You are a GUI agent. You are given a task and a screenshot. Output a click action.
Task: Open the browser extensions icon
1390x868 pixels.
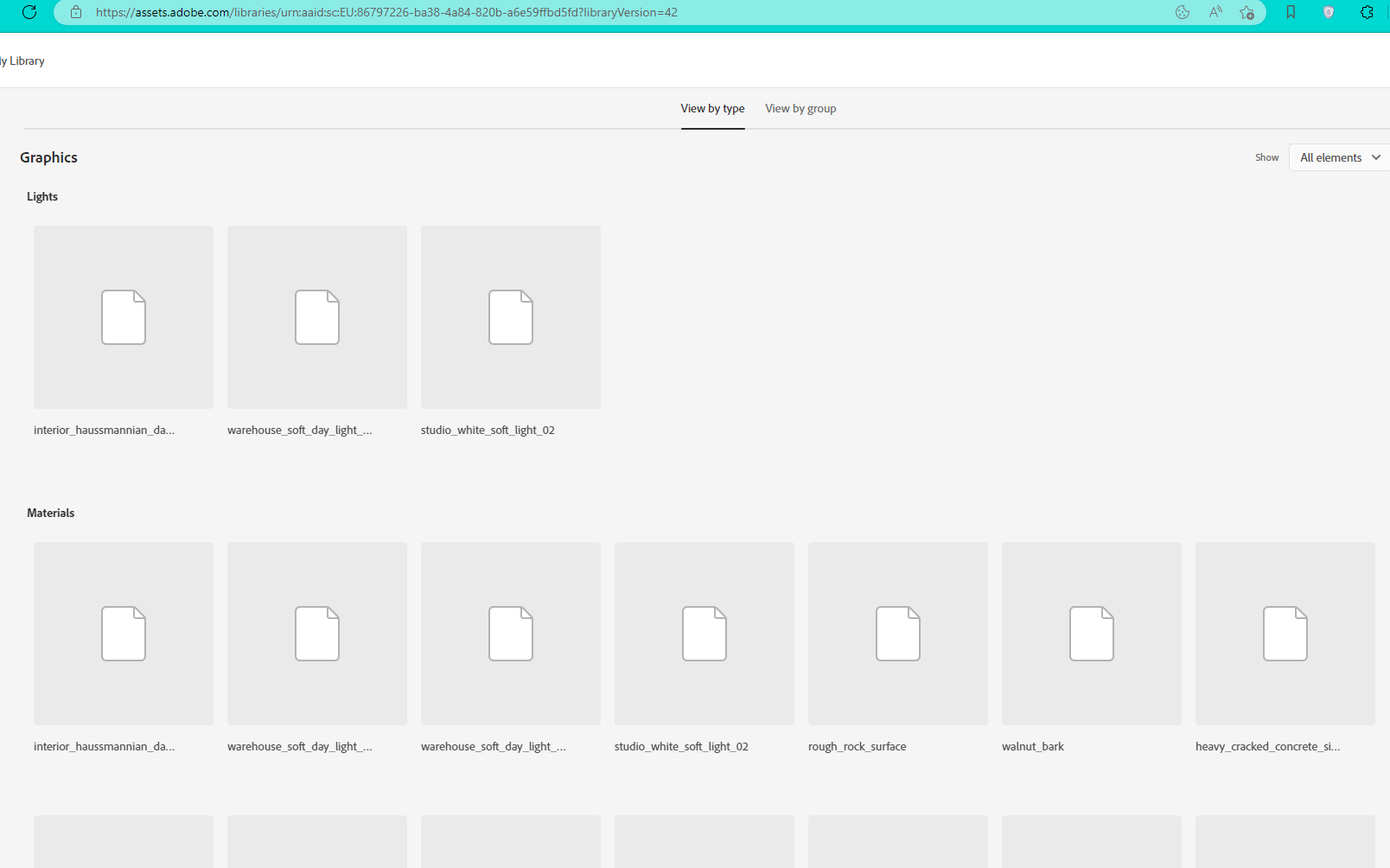(1367, 13)
